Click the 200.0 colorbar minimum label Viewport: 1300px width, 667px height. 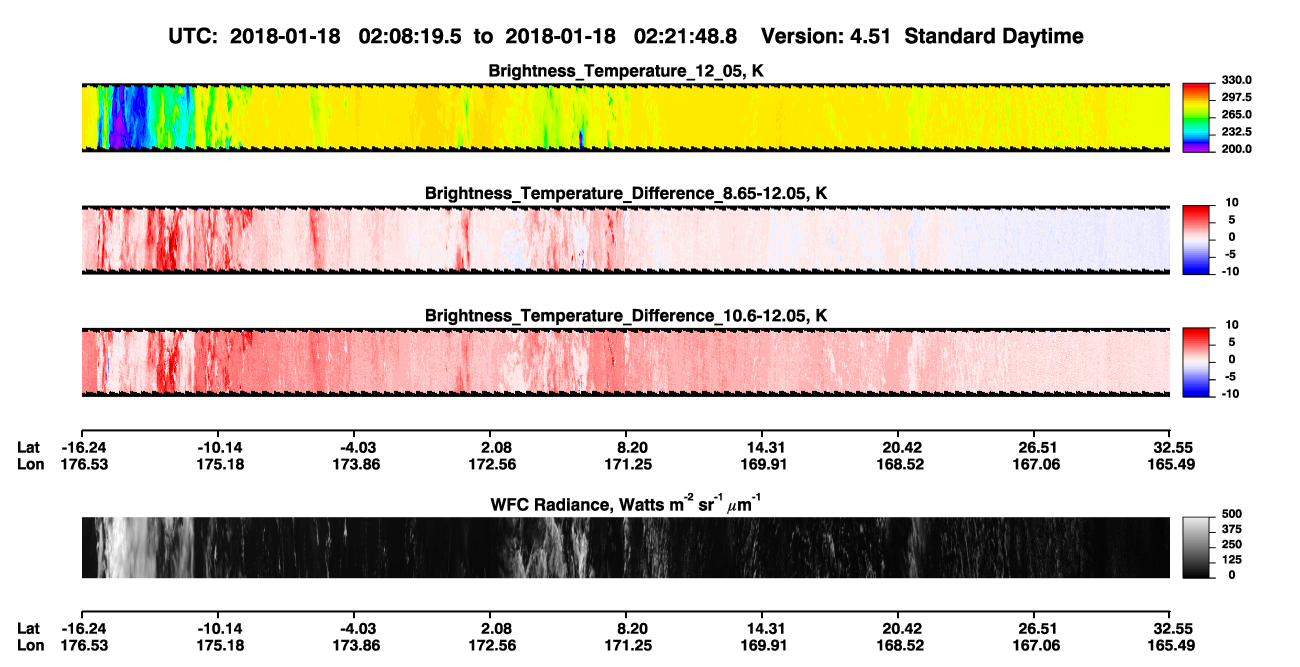click(x=1236, y=149)
